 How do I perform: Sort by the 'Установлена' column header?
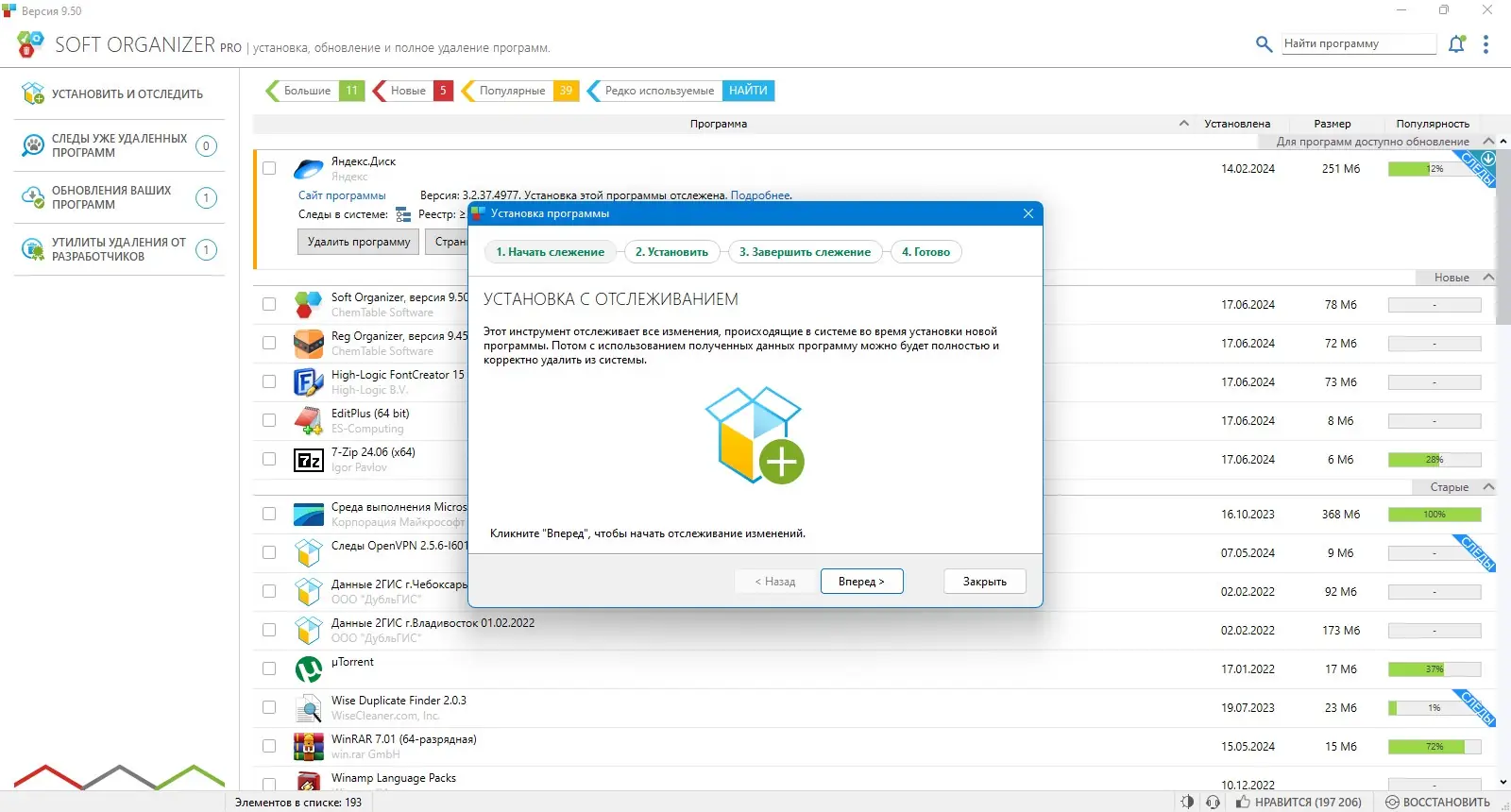(1237, 124)
